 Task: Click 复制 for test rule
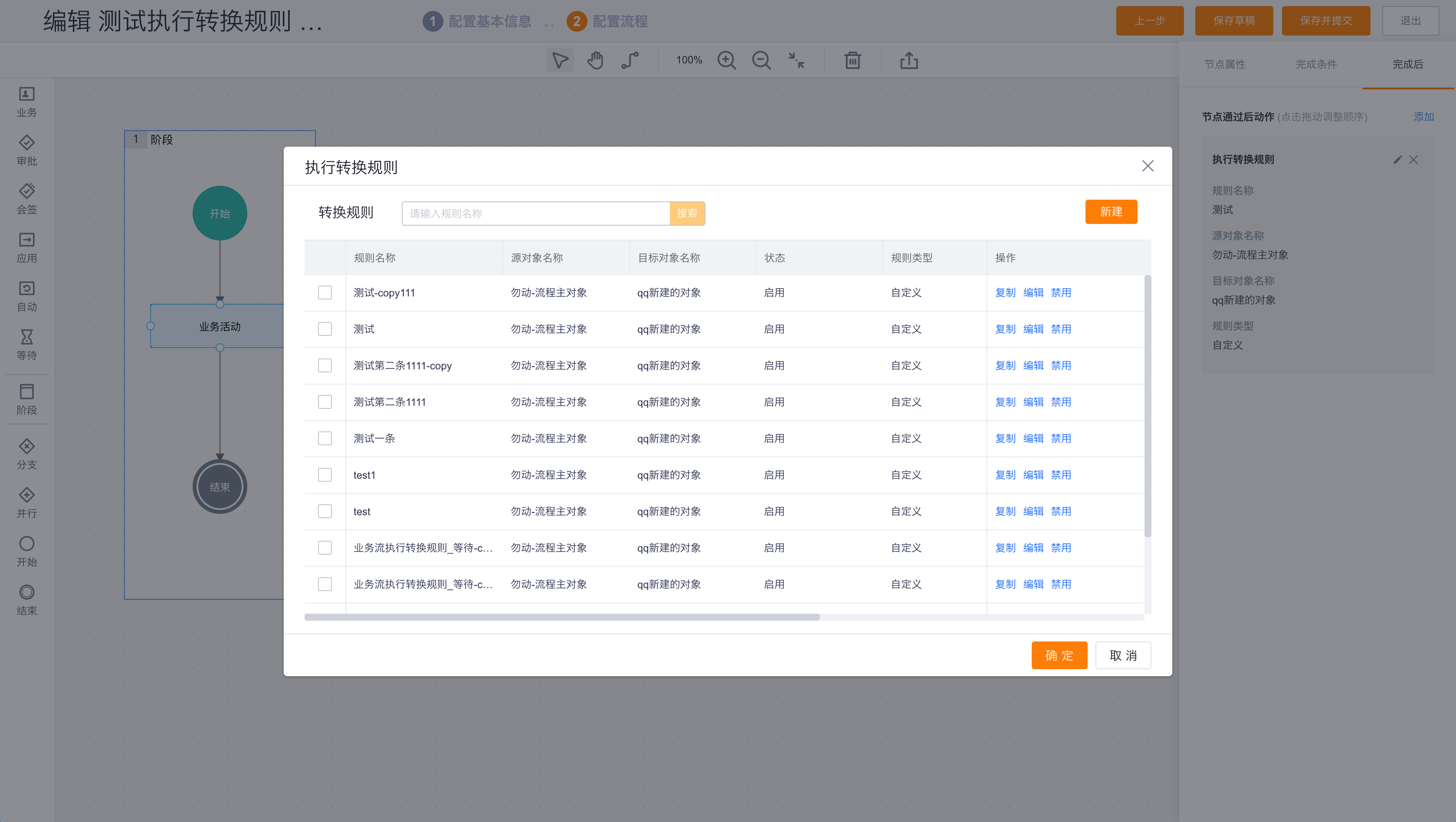click(1005, 512)
